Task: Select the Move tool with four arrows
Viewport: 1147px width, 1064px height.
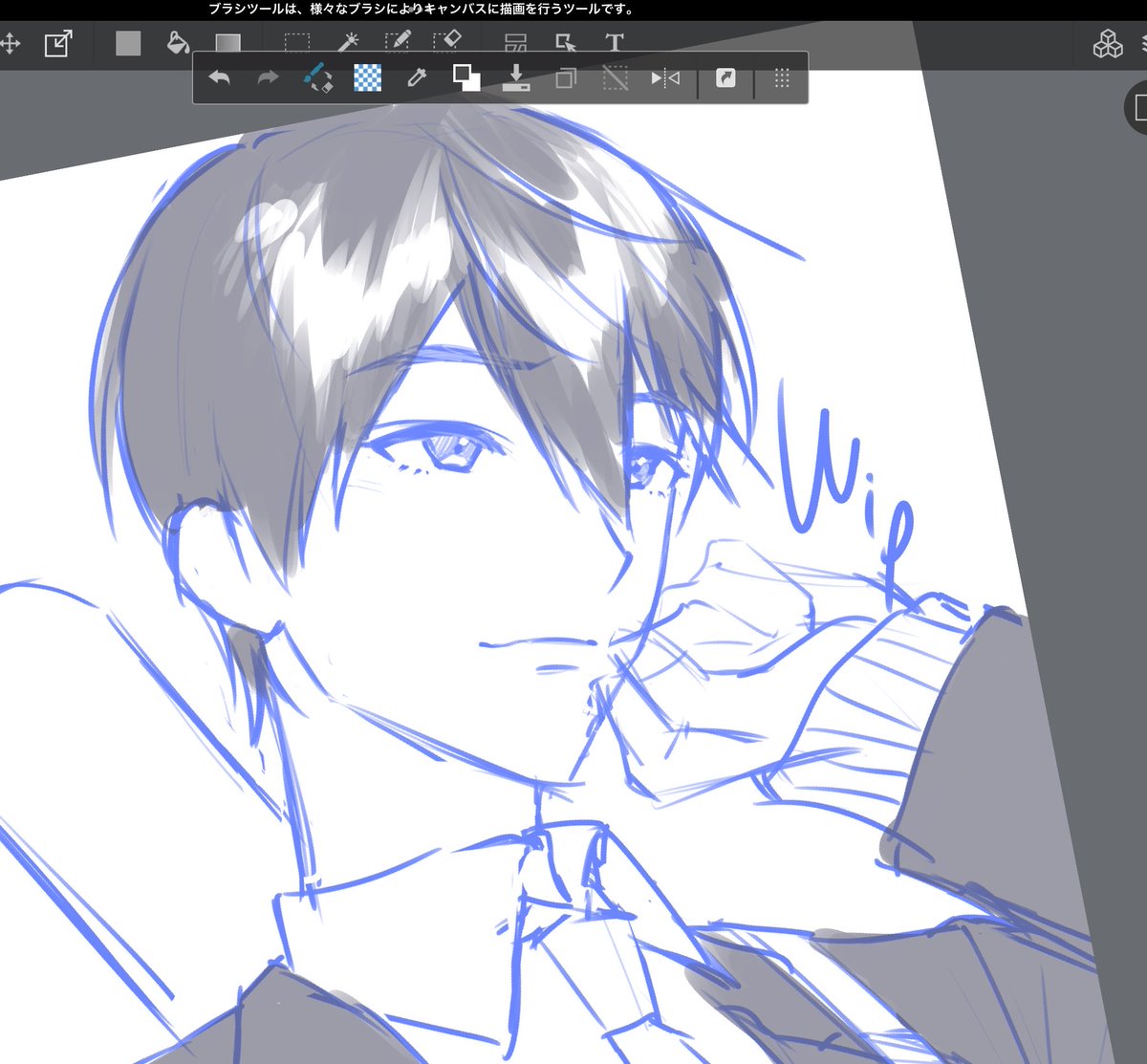Action: coord(10,44)
